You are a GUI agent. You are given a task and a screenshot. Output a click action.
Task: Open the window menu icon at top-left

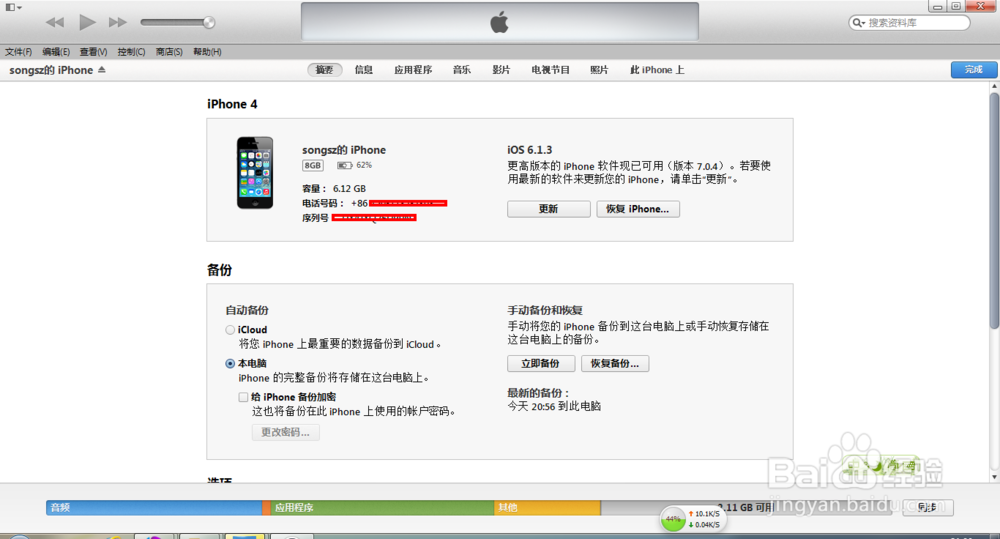tap(13, 7)
